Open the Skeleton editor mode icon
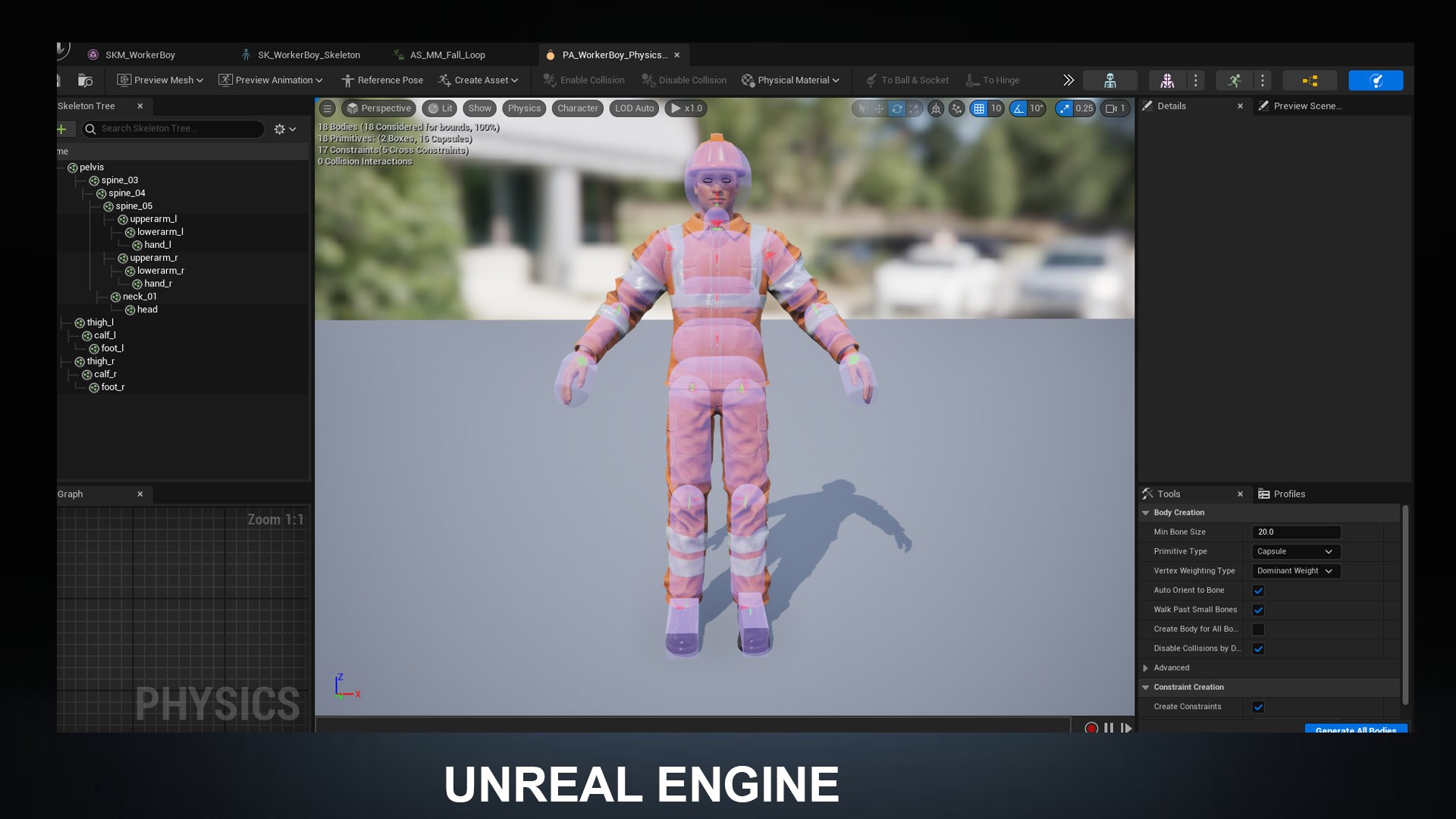 [x=1109, y=80]
